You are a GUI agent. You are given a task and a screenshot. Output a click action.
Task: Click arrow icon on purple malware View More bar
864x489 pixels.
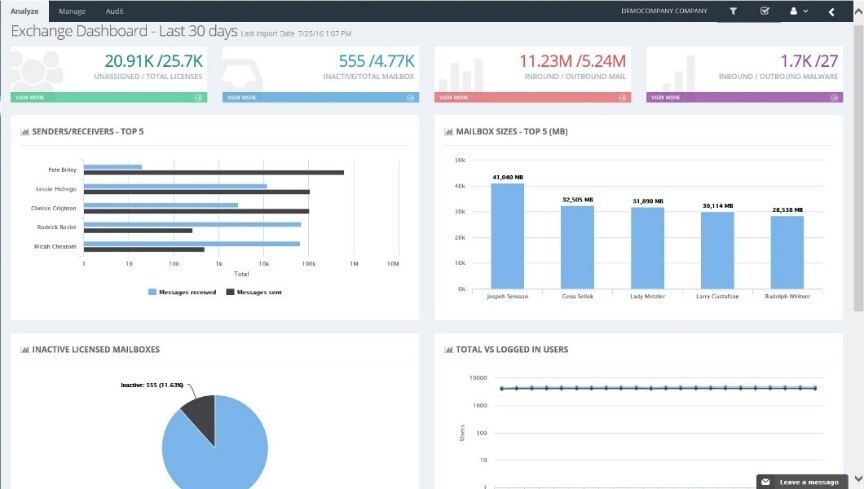[x=834, y=98]
